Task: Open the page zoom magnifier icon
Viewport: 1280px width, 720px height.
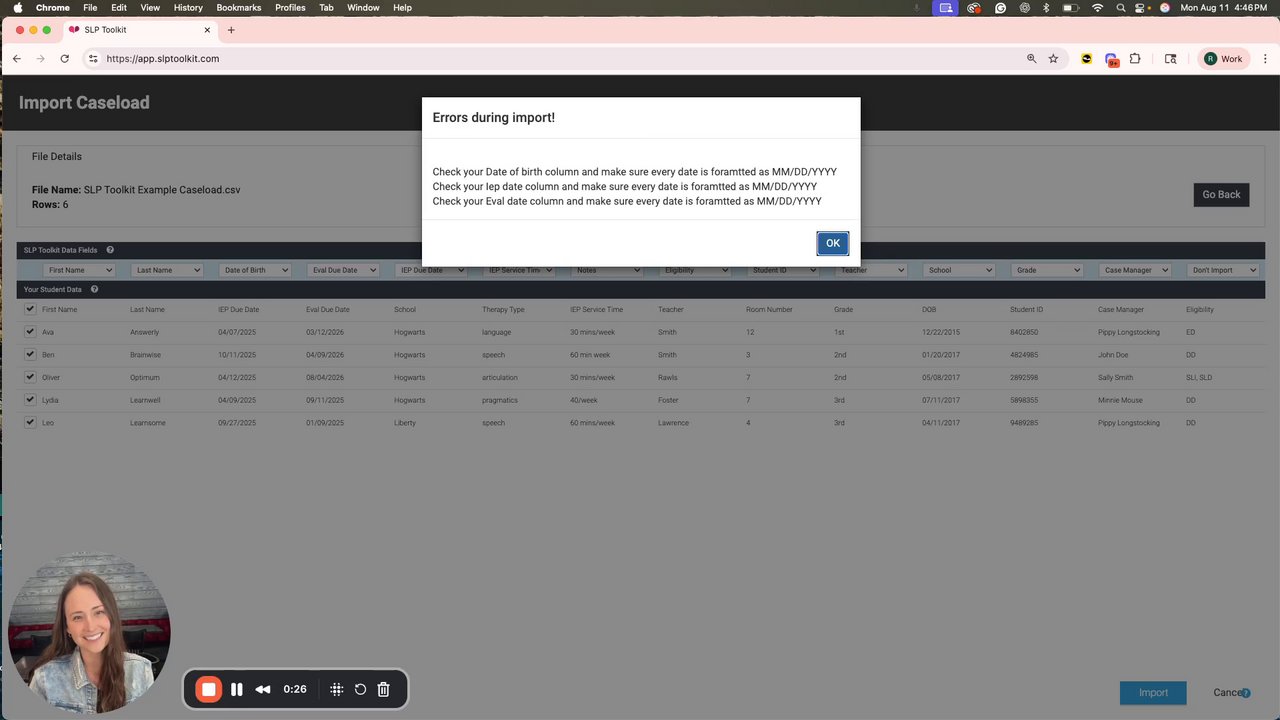Action: 1032,59
